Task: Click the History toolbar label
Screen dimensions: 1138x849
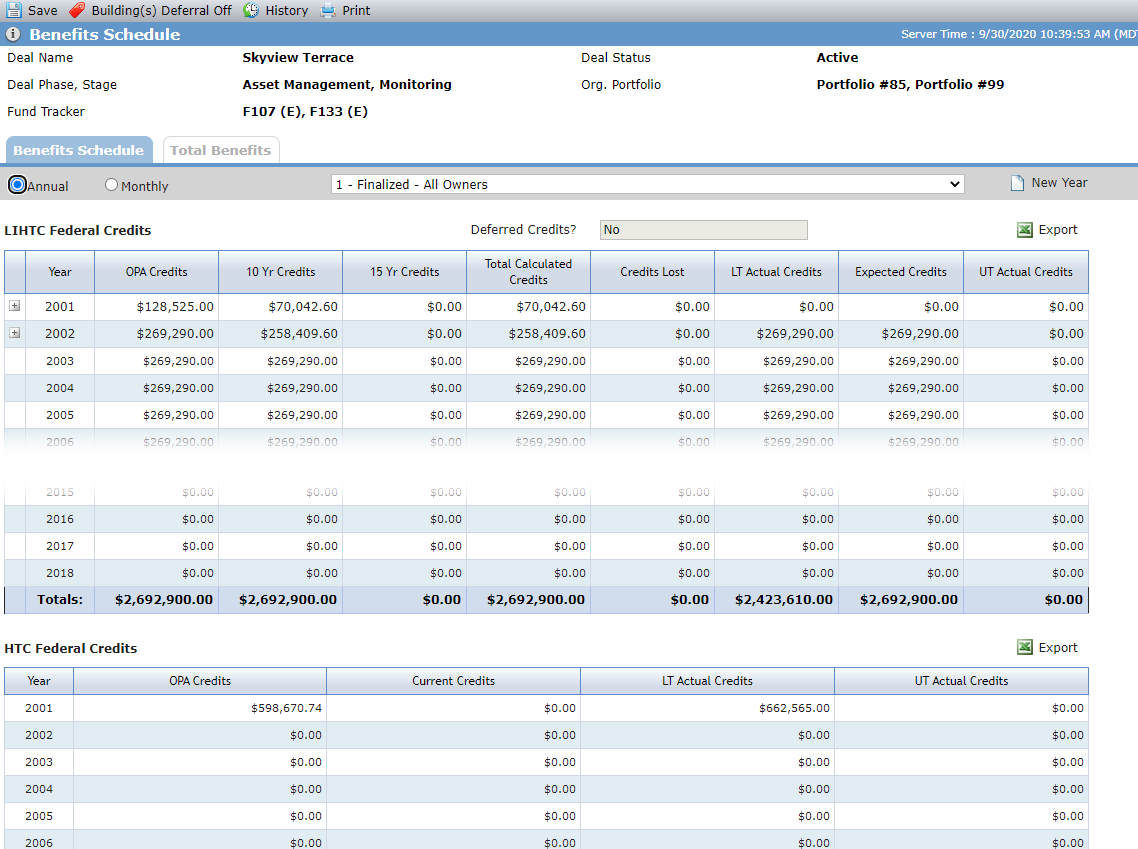Action: click(x=287, y=10)
